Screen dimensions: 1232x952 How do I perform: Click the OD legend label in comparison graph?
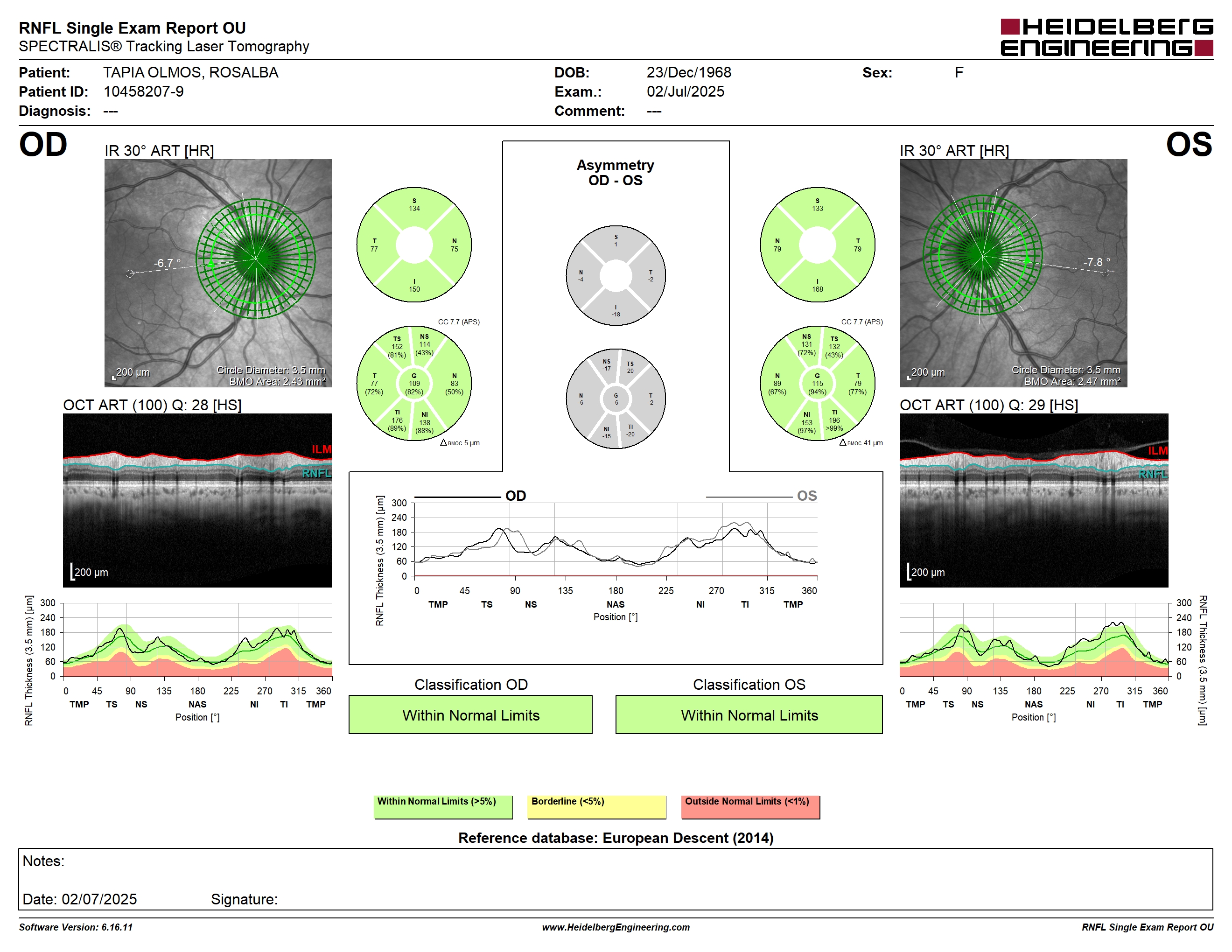click(516, 496)
